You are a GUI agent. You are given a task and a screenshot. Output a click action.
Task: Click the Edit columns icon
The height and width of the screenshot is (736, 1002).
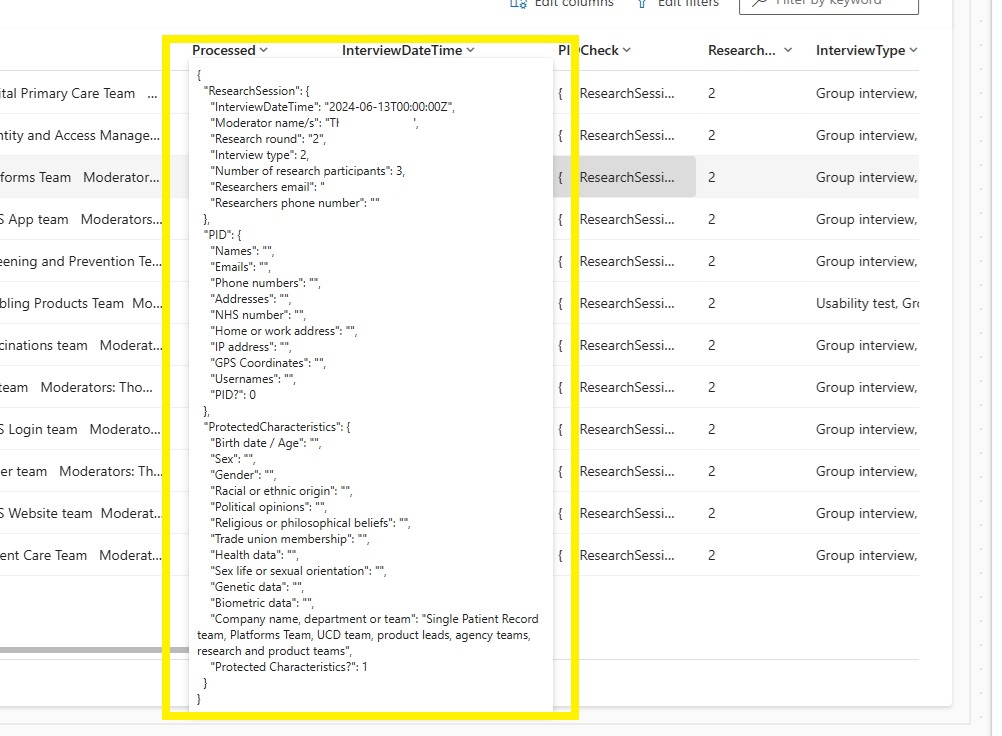pos(518,4)
